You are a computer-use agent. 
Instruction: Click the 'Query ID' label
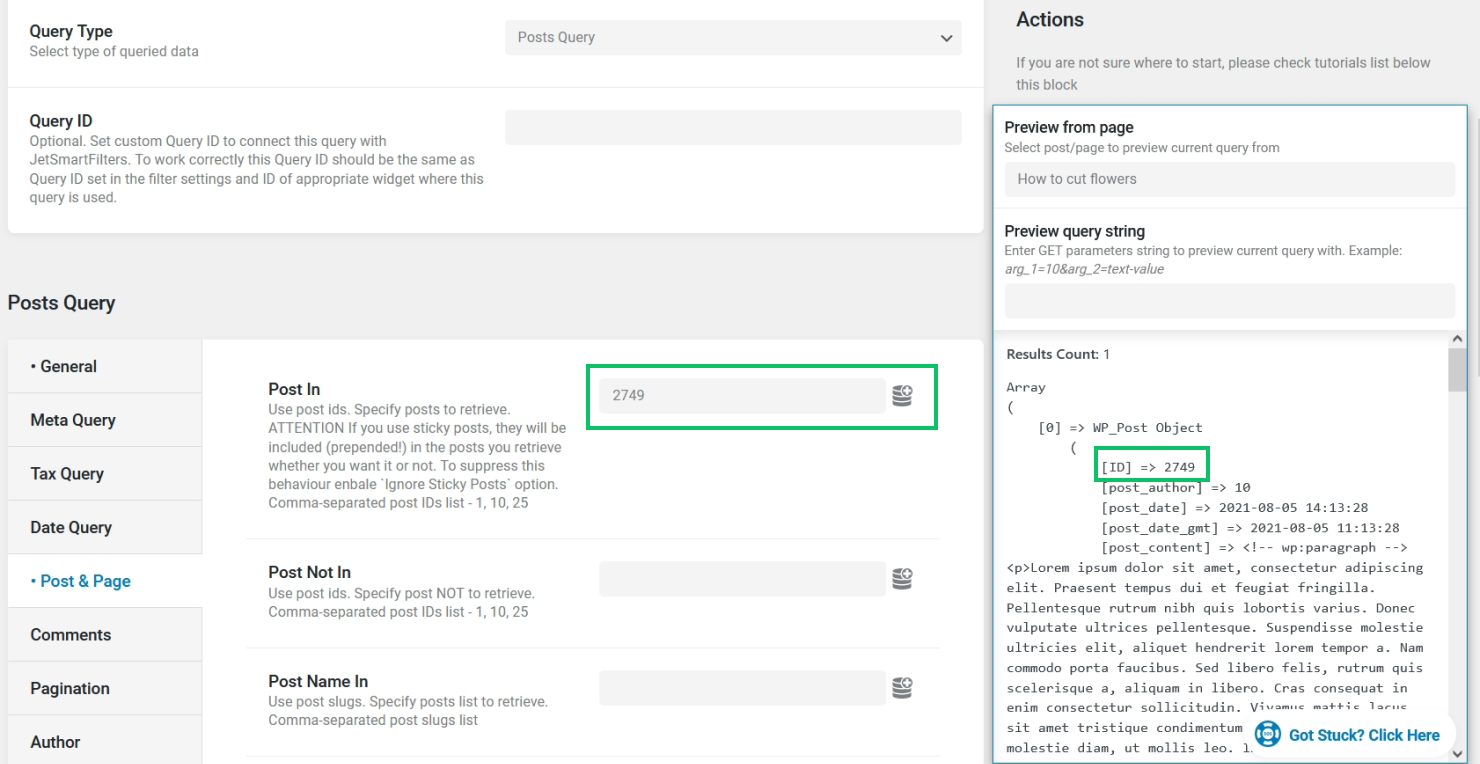tap(61, 121)
